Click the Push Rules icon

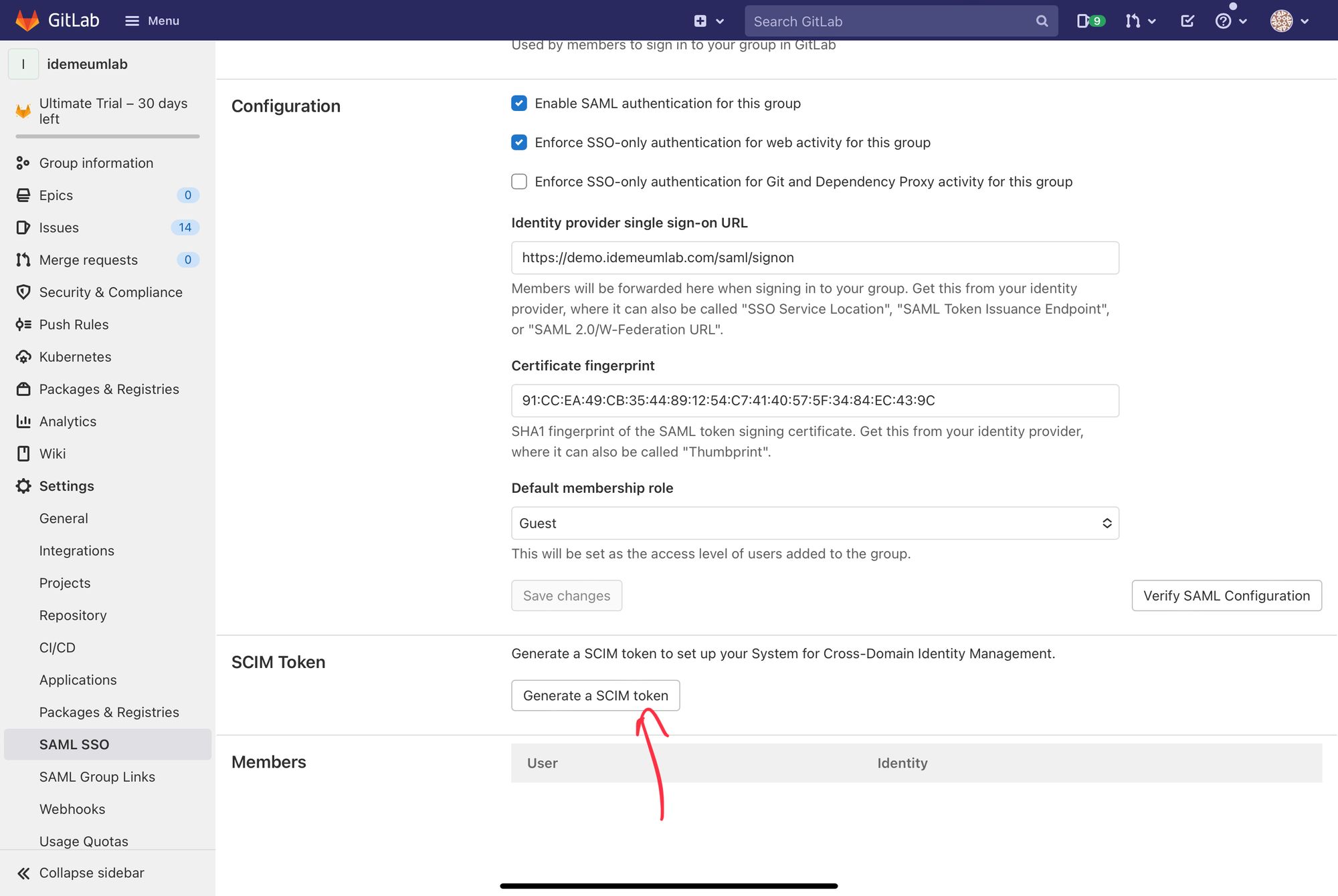click(x=23, y=324)
